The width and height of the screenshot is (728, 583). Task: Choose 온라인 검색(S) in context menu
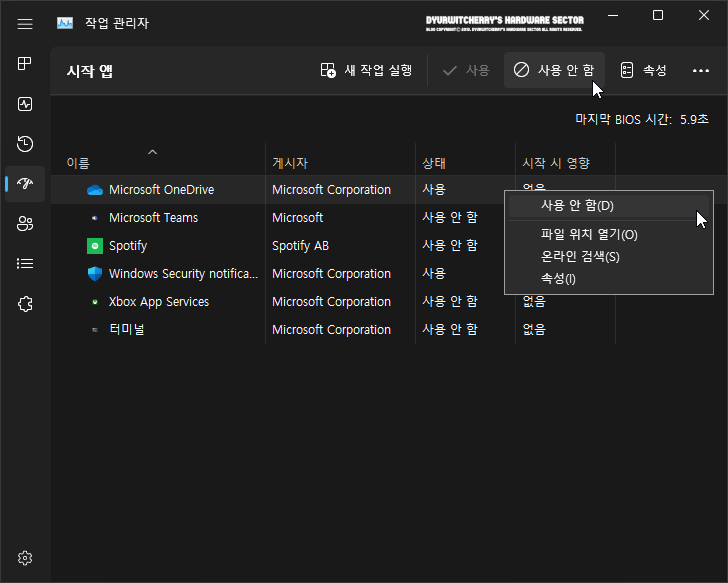coord(608,257)
